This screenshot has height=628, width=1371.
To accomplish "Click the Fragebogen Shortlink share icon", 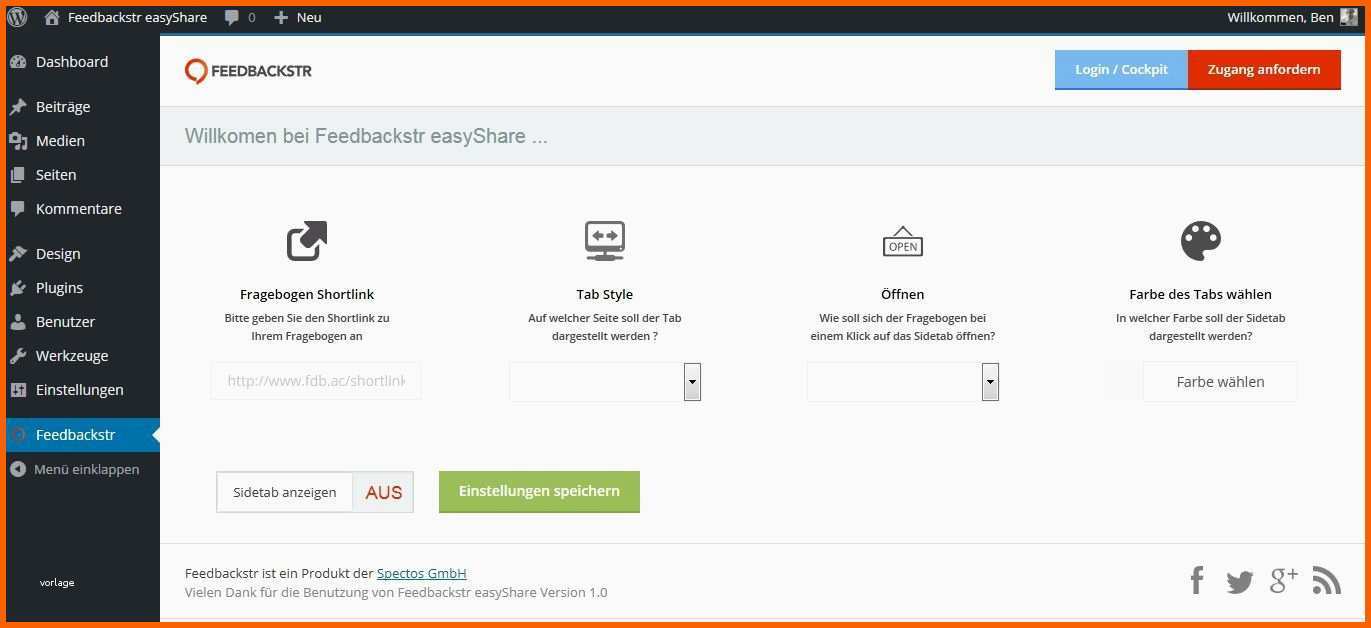I will pyautogui.click(x=307, y=241).
